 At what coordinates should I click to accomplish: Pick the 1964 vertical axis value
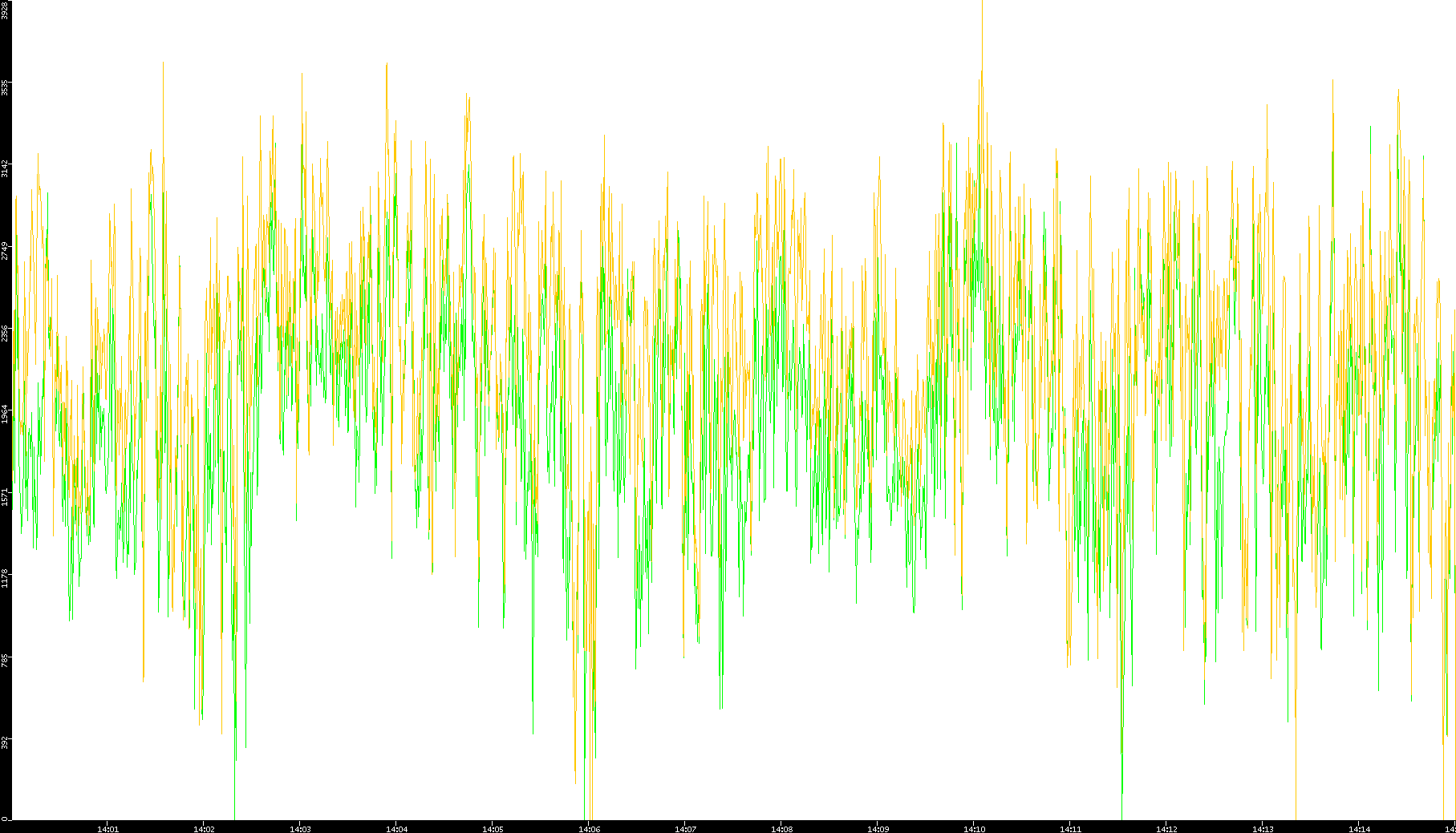coord(5,414)
